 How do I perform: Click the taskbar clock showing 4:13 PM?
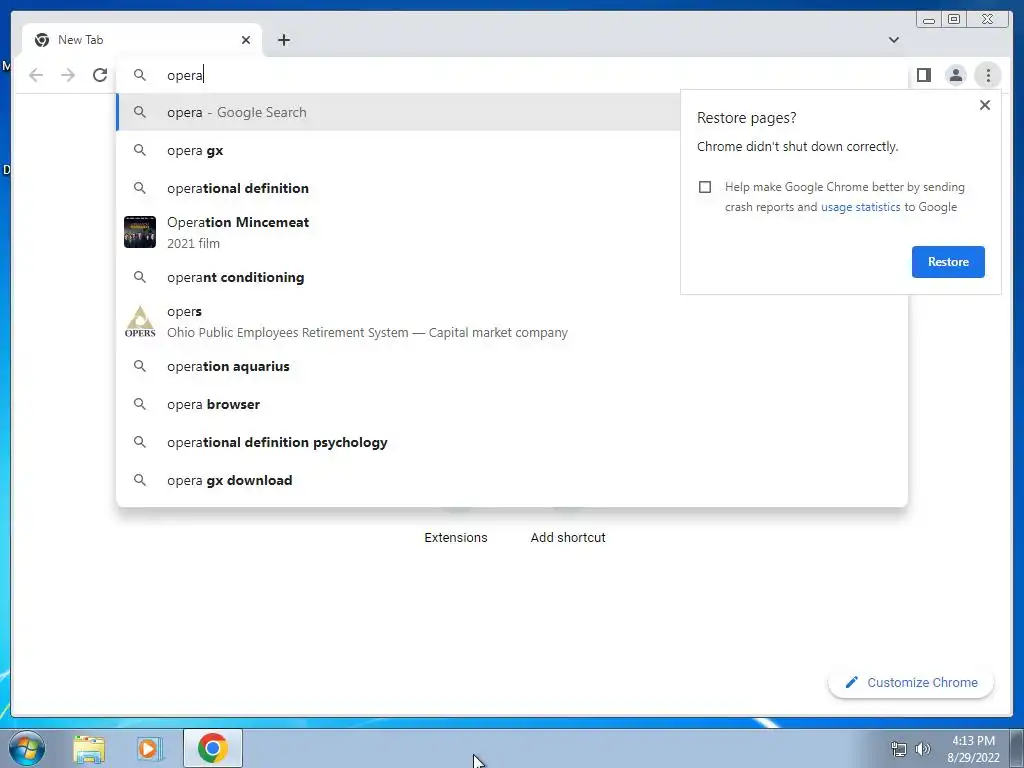[973, 749]
